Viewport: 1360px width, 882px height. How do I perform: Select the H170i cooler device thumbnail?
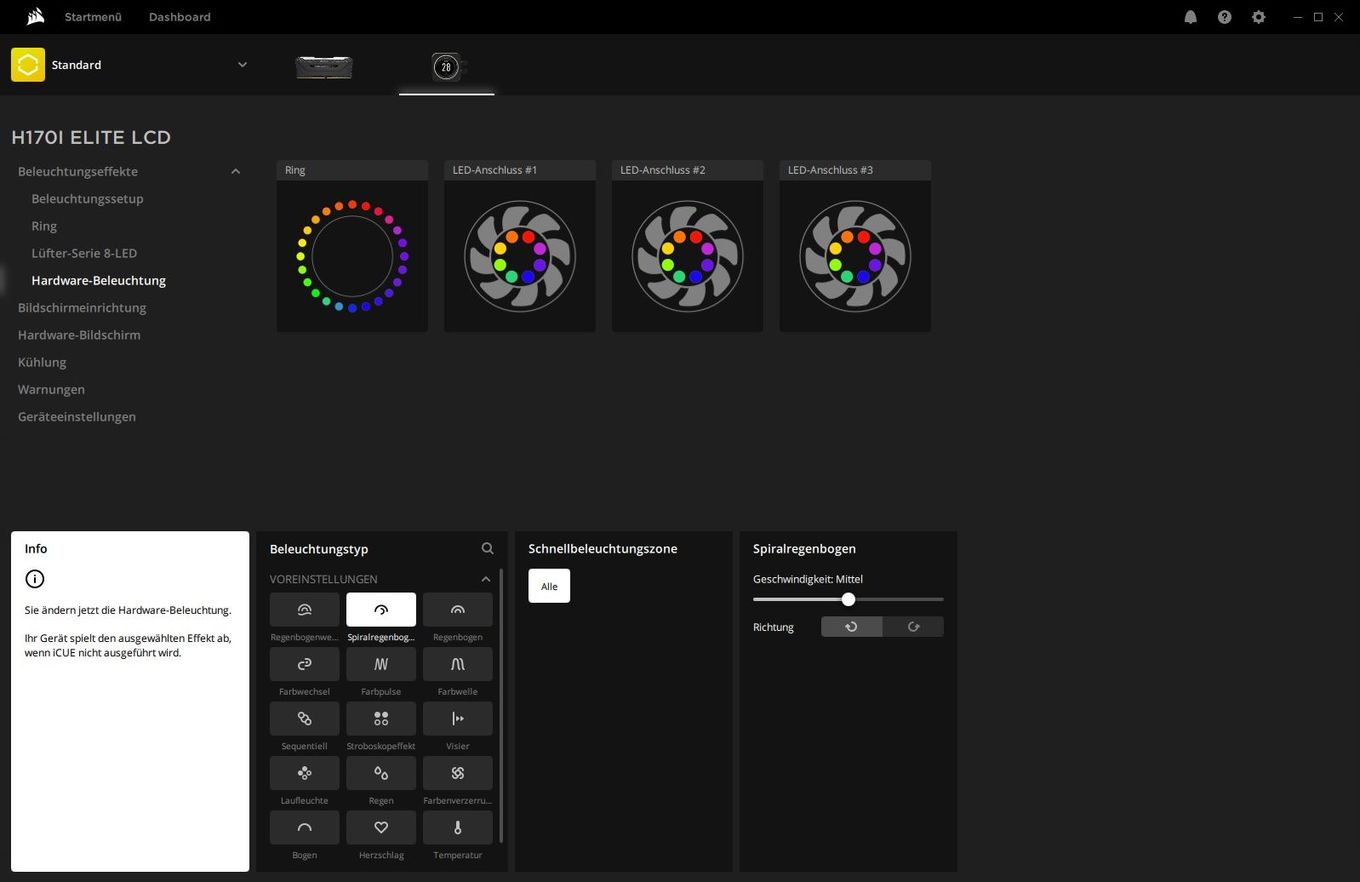(x=447, y=67)
